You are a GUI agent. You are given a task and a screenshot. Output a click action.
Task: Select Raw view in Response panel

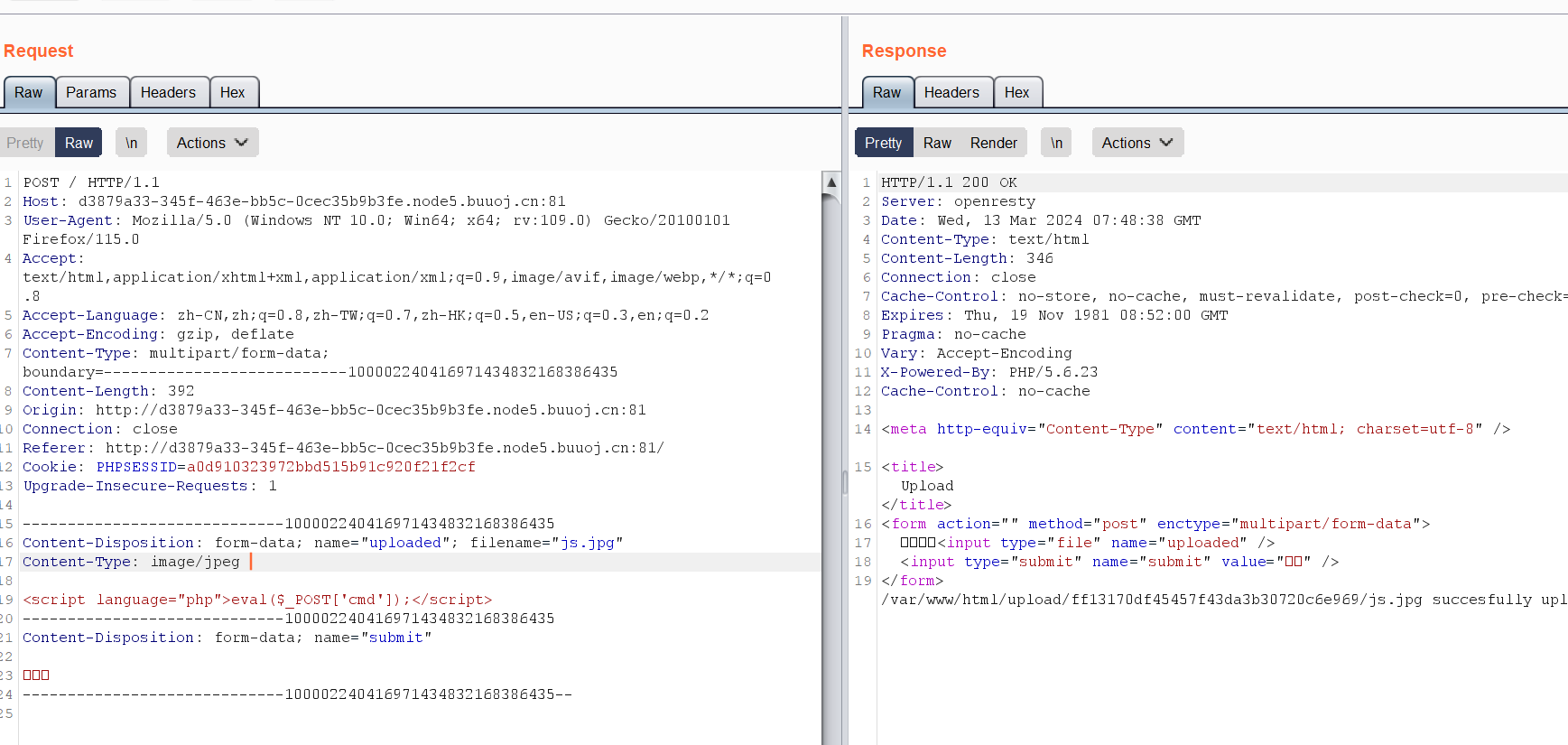tap(937, 143)
